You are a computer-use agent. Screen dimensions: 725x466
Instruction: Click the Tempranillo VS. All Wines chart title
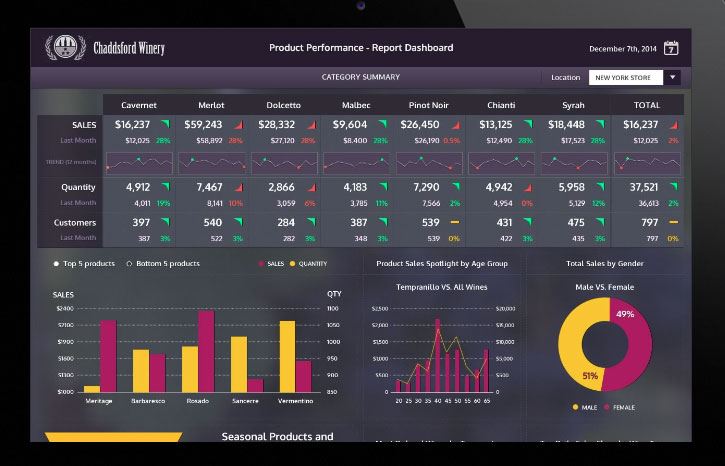[442, 287]
